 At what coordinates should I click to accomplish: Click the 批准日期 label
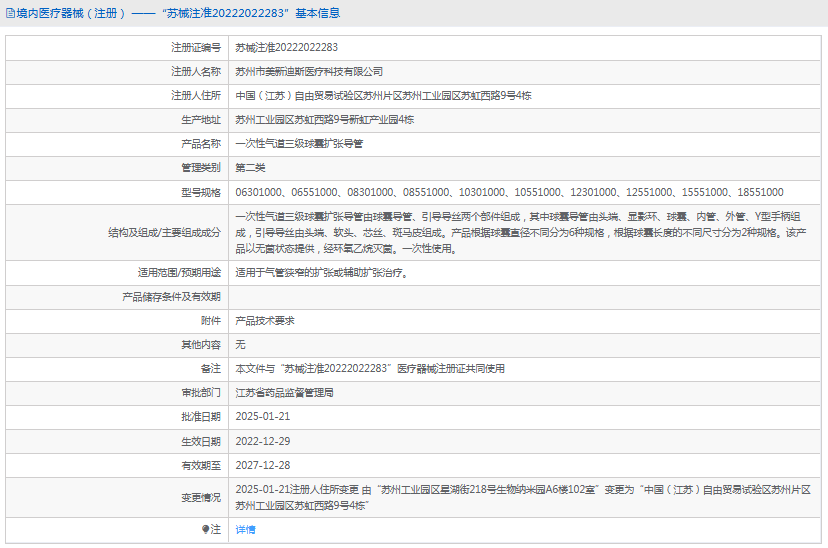201,417
